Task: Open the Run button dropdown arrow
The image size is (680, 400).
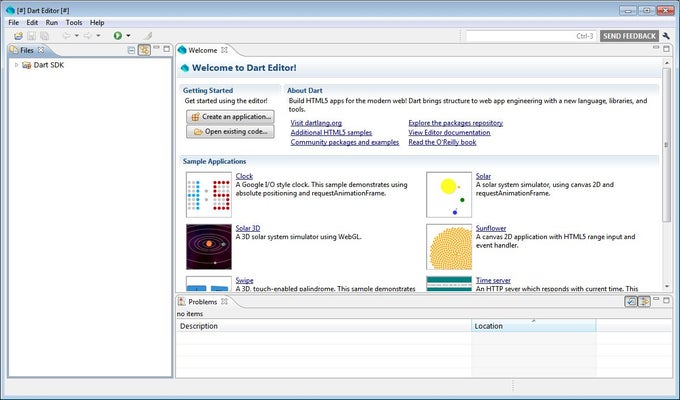Action: click(x=130, y=36)
